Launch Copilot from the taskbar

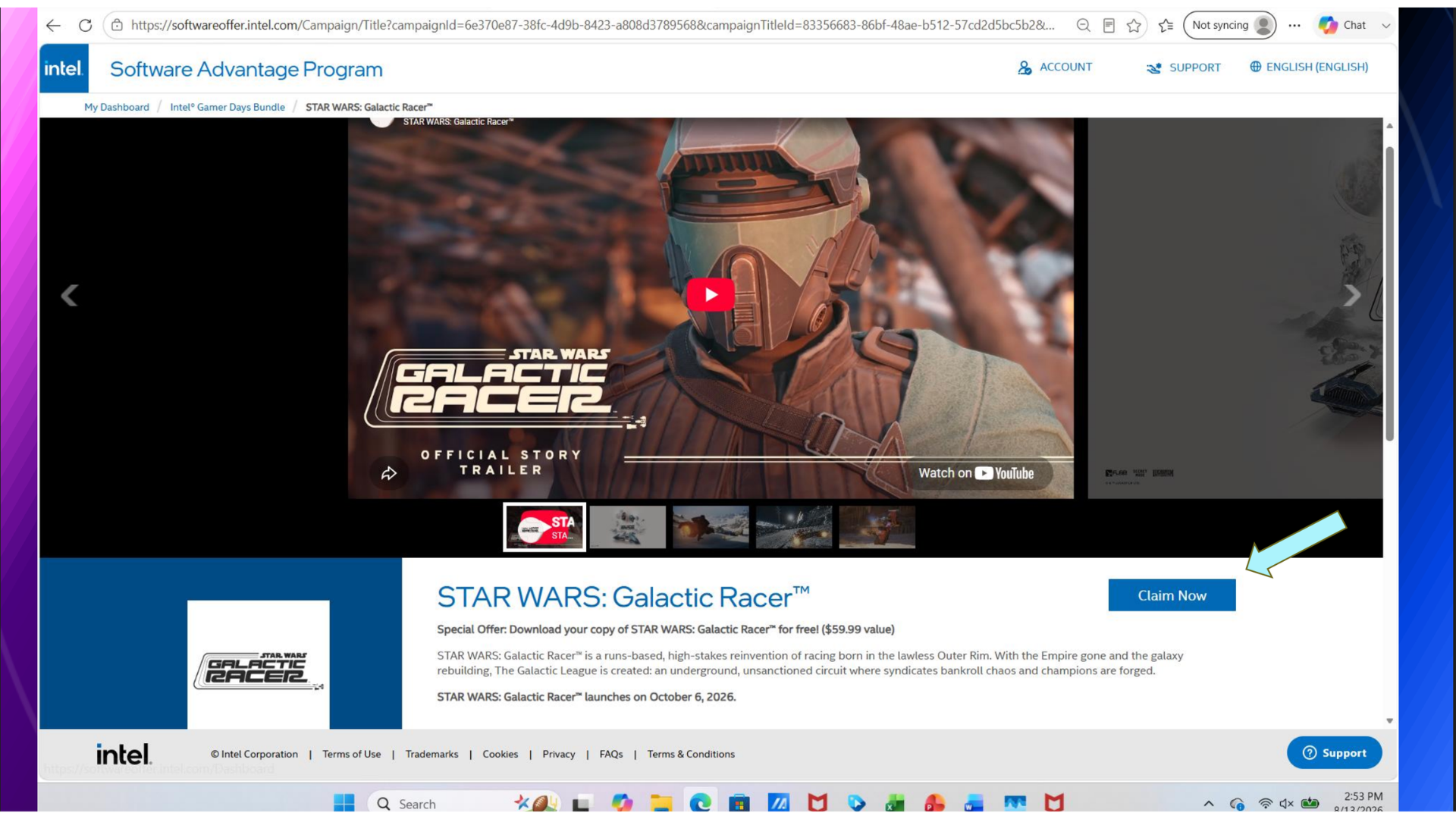[x=622, y=803]
